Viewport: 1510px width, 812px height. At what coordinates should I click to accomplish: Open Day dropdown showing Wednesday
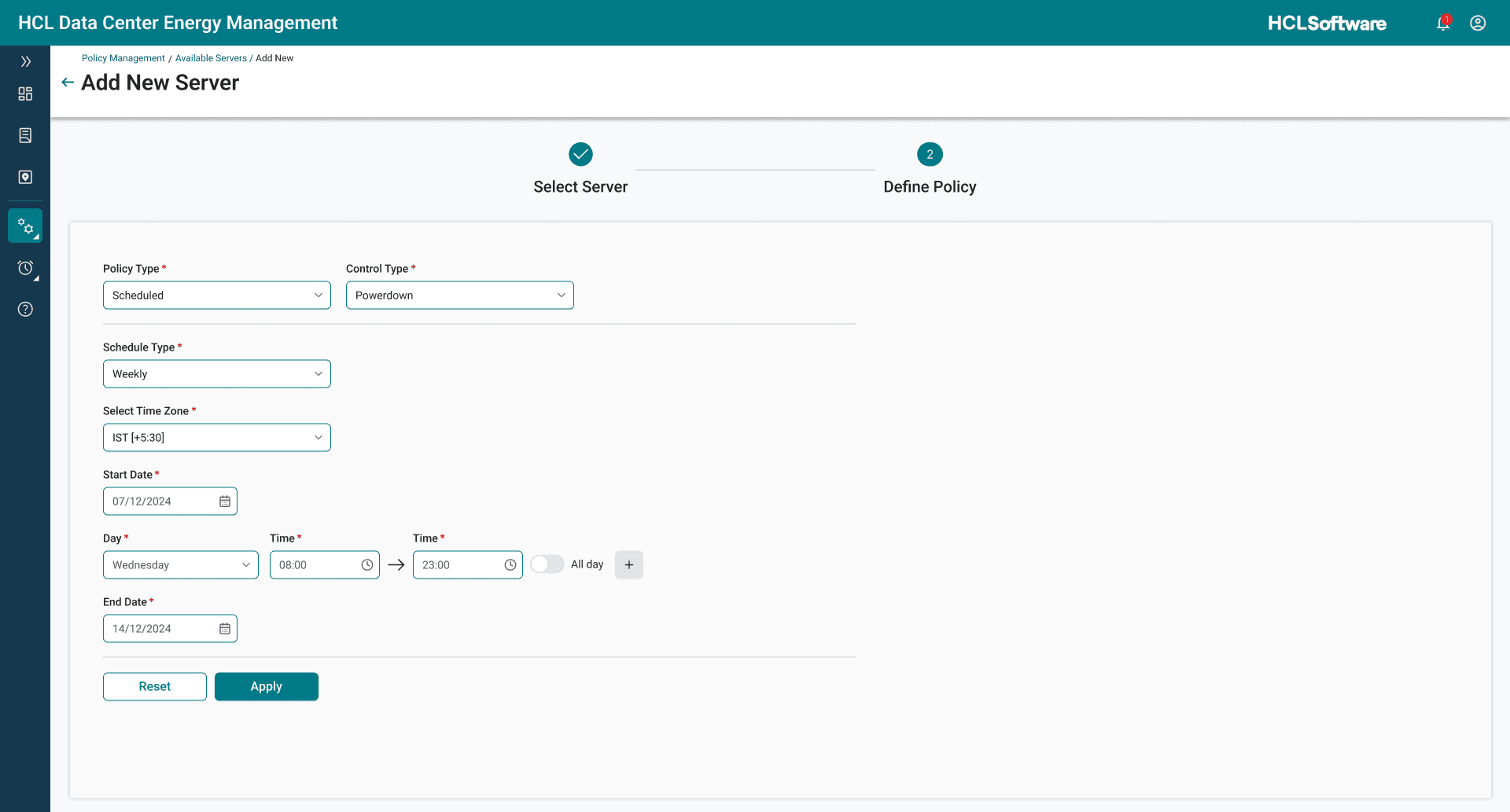pyautogui.click(x=181, y=565)
